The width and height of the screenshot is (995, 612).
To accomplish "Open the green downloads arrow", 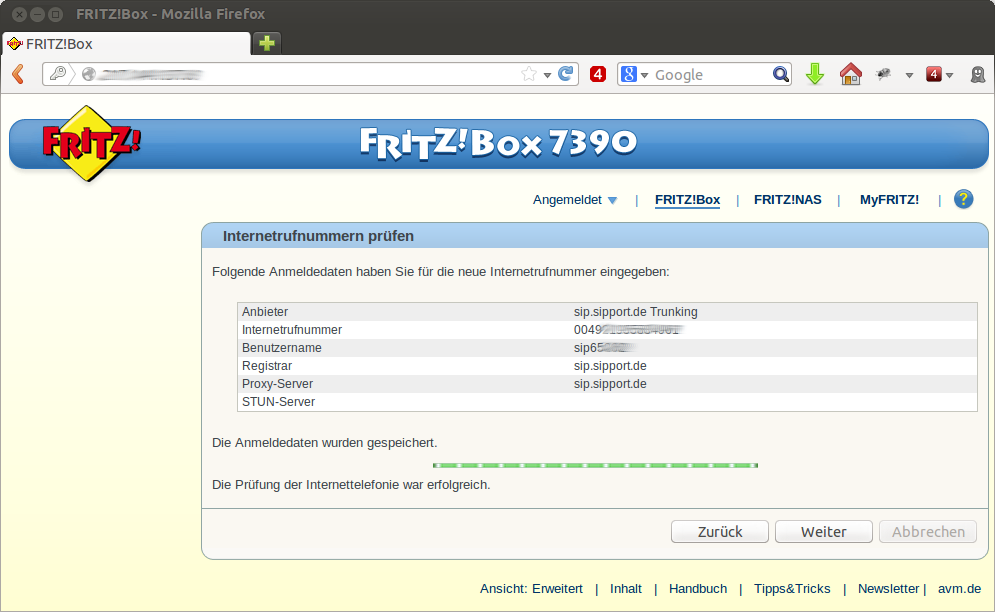I will (815, 74).
